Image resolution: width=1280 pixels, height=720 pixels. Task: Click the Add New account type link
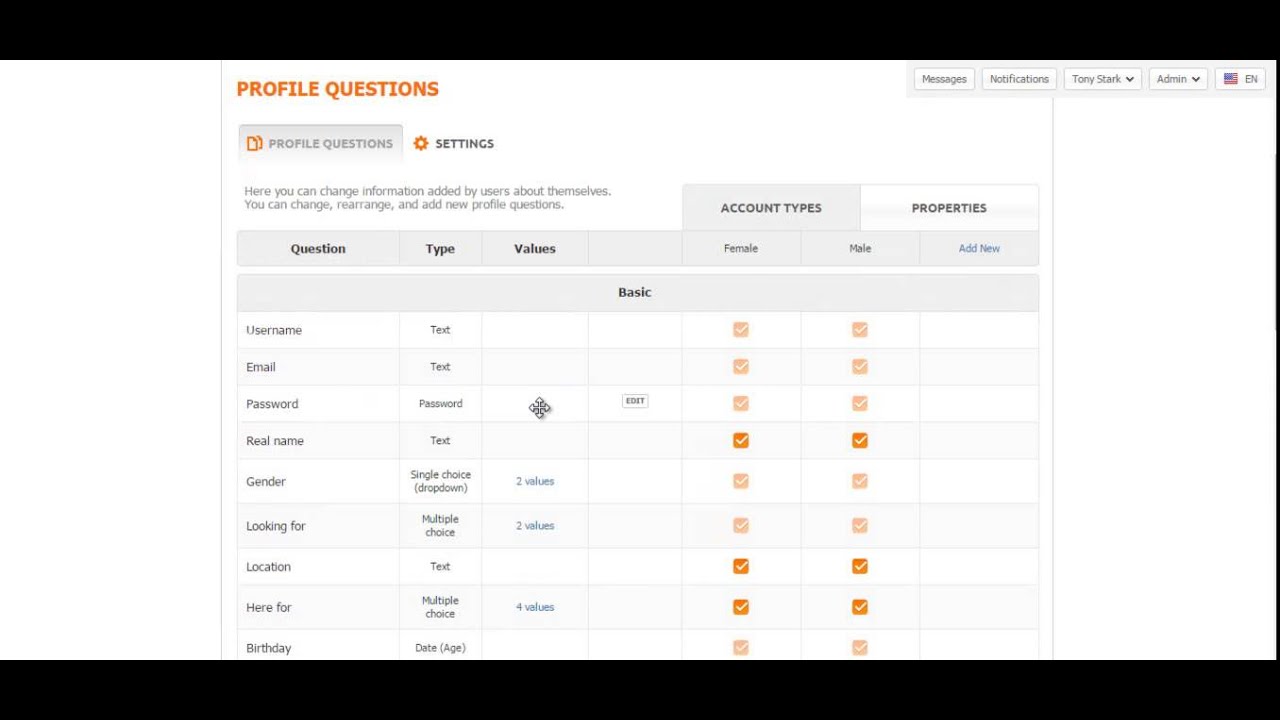click(x=979, y=249)
